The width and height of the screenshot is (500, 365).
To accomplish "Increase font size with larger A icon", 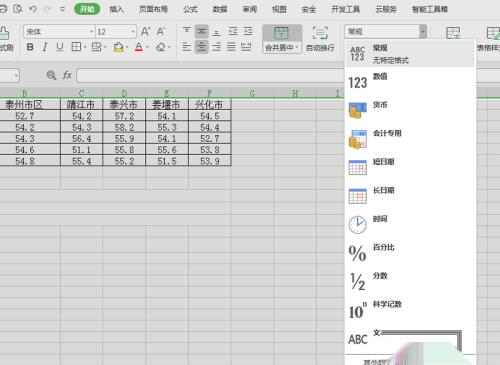I will point(145,32).
